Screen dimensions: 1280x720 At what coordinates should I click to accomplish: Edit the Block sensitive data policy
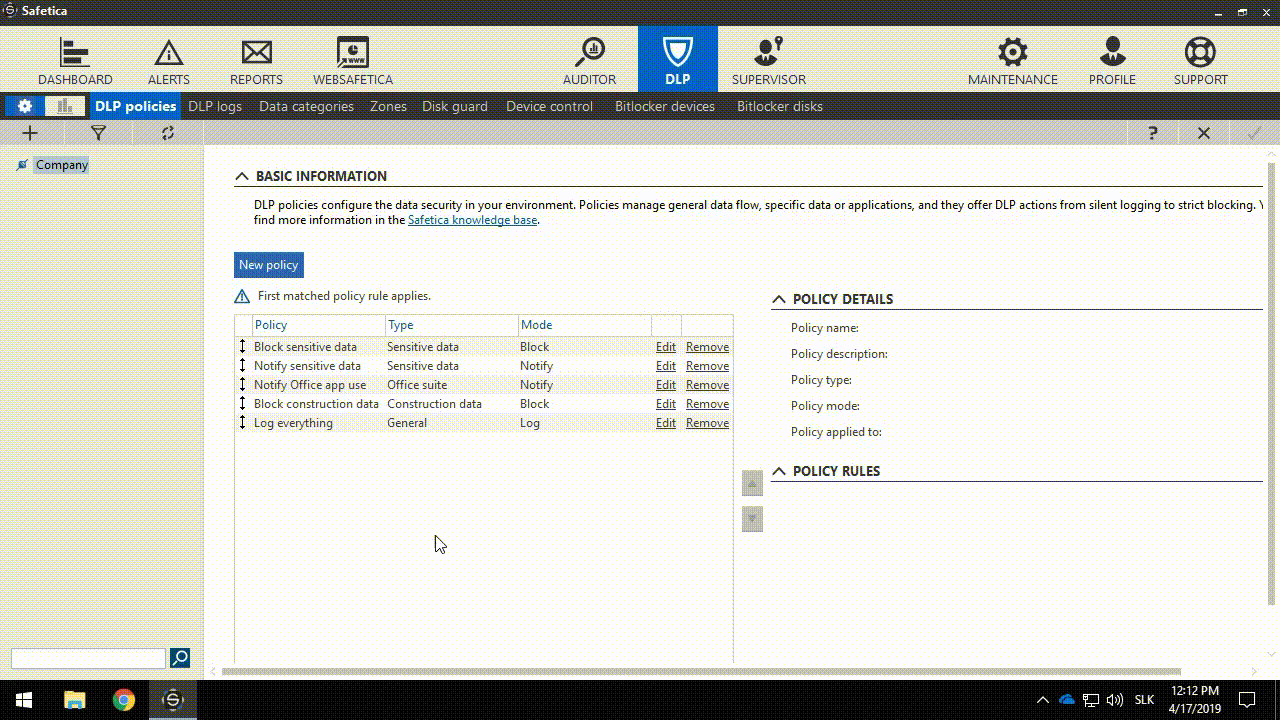665,346
